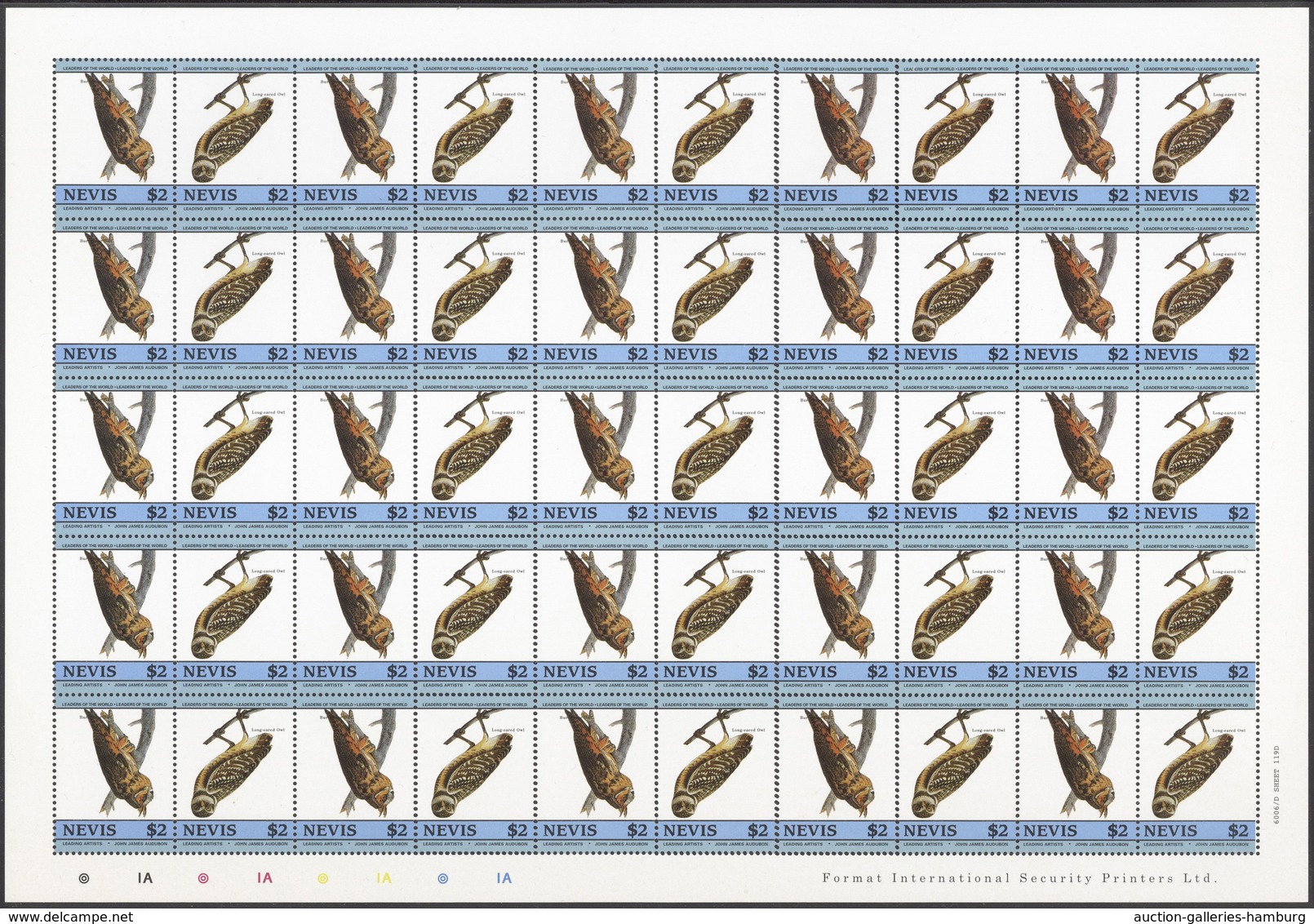This screenshot has width=1314, height=924.
Task: Click the magenta IA plate marking
Action: tap(264, 878)
